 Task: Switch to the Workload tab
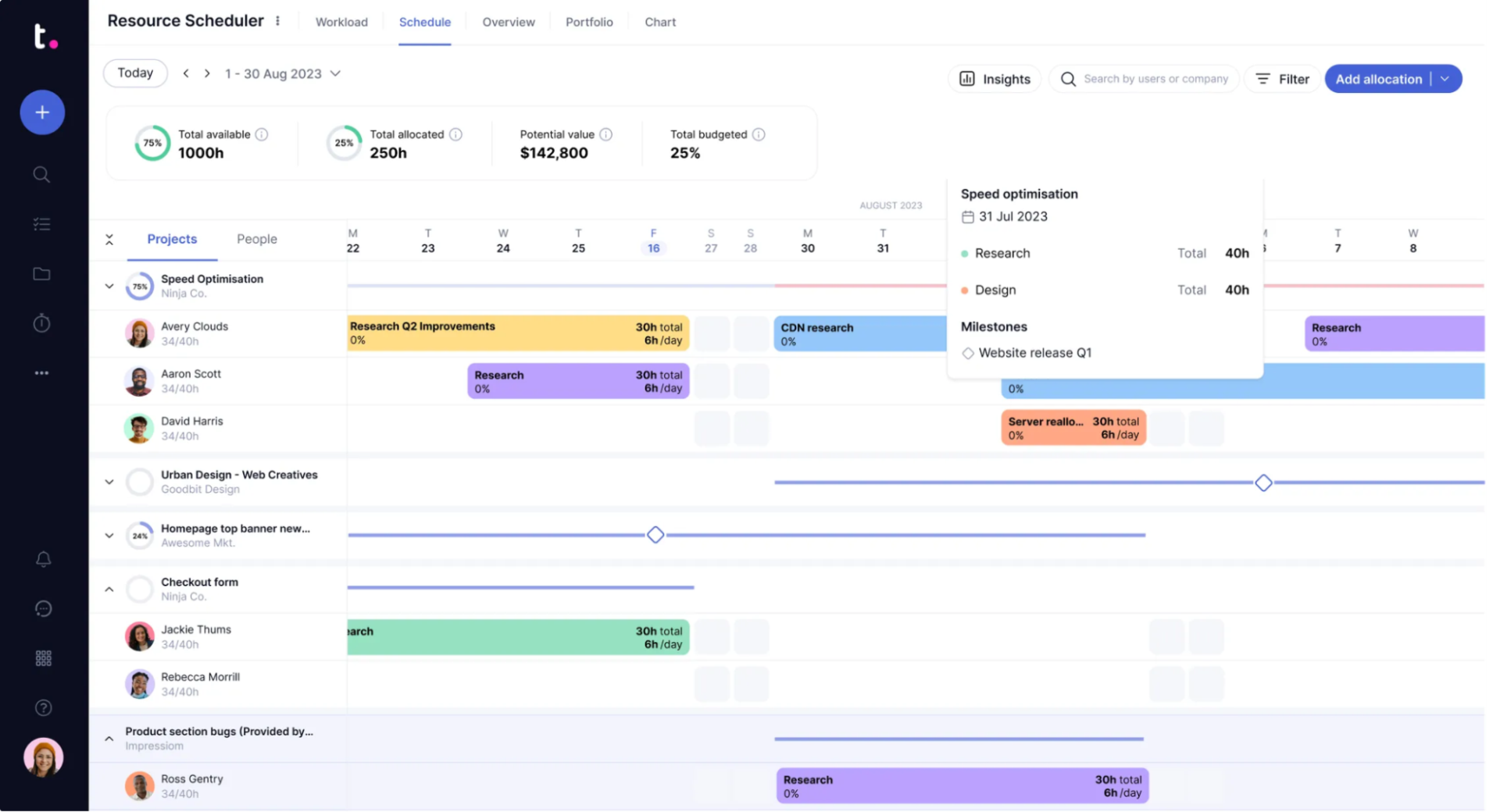pos(341,22)
